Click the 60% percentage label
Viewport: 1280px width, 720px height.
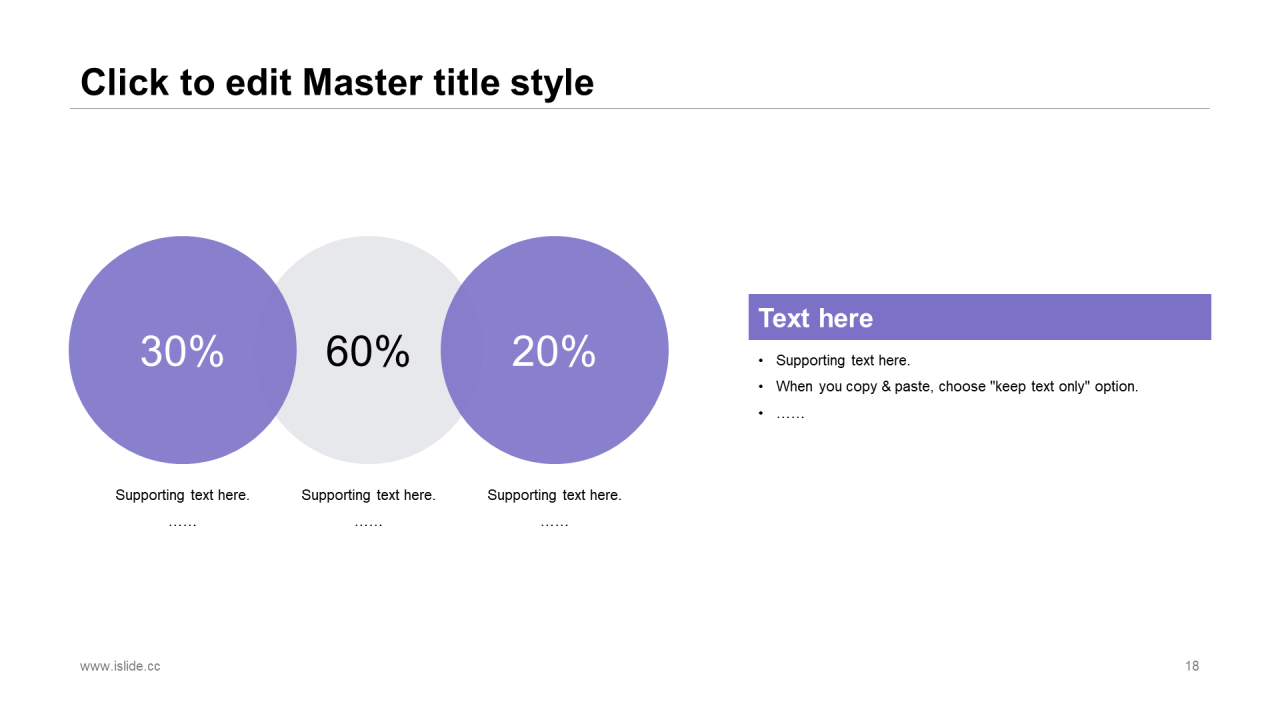click(368, 351)
